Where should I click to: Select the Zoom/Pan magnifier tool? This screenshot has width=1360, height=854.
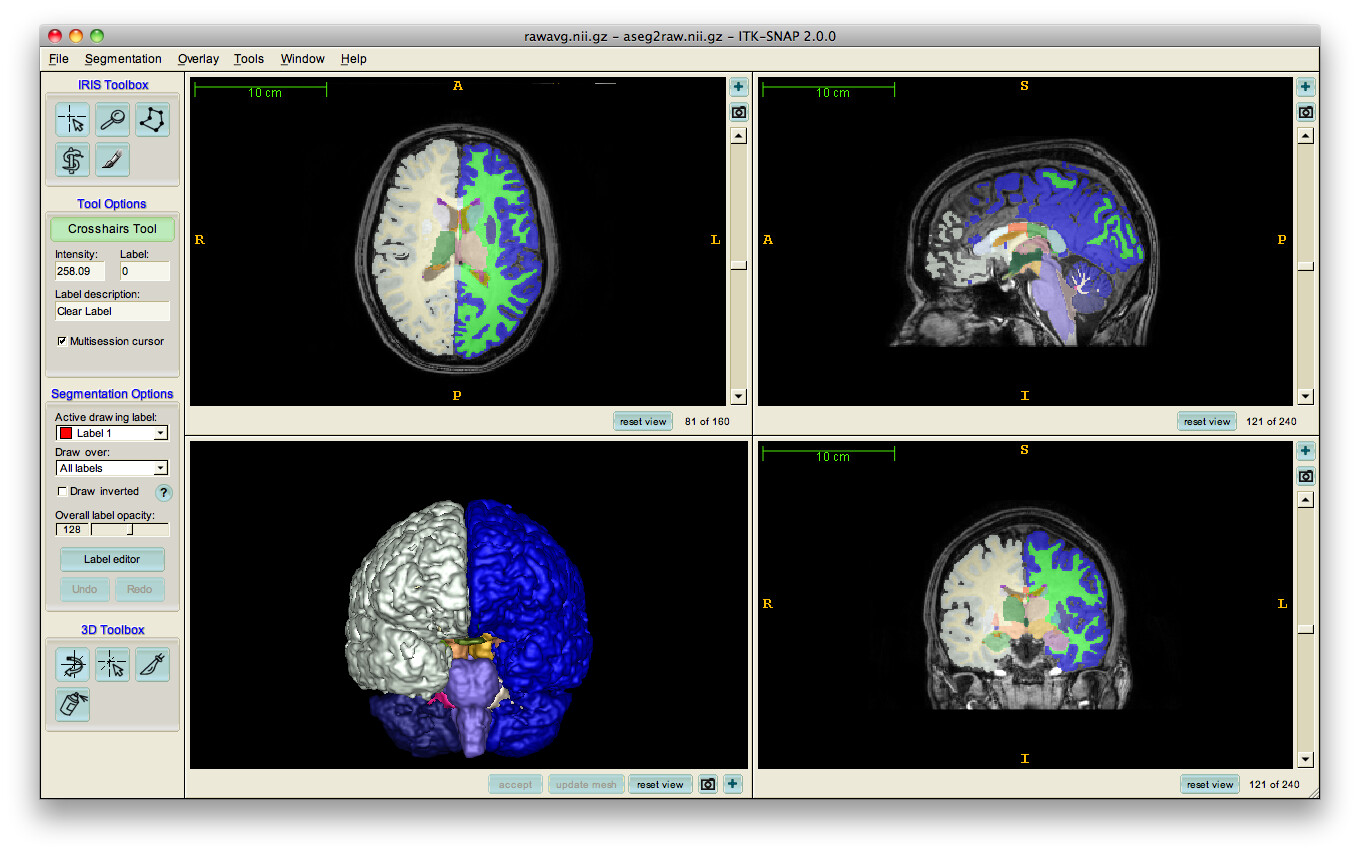pos(111,119)
